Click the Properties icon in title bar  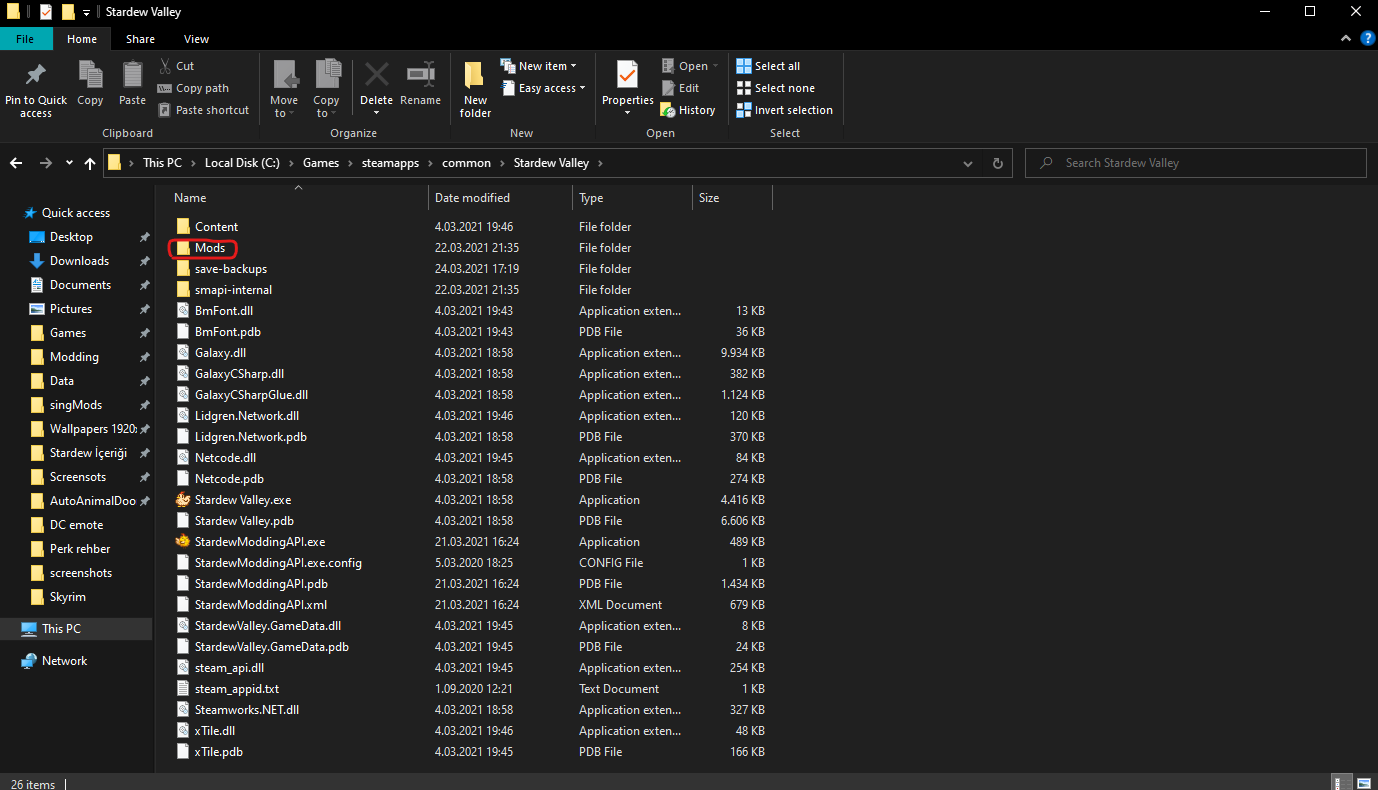46,12
